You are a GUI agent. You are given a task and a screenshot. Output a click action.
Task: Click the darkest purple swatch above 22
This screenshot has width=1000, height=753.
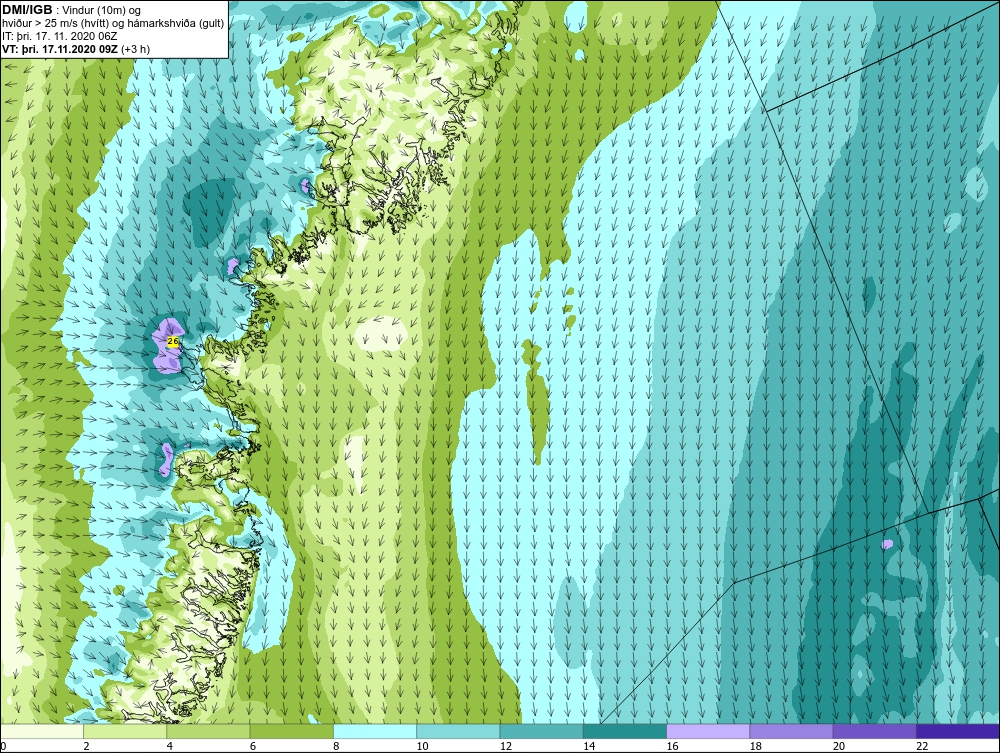tap(957, 731)
